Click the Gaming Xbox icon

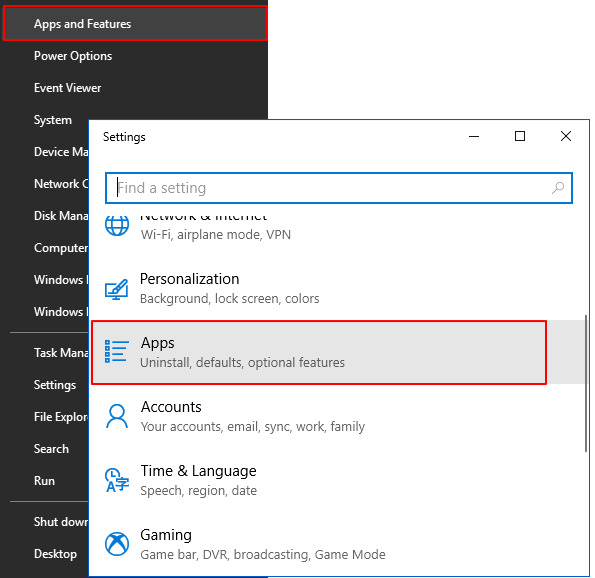coord(117,544)
